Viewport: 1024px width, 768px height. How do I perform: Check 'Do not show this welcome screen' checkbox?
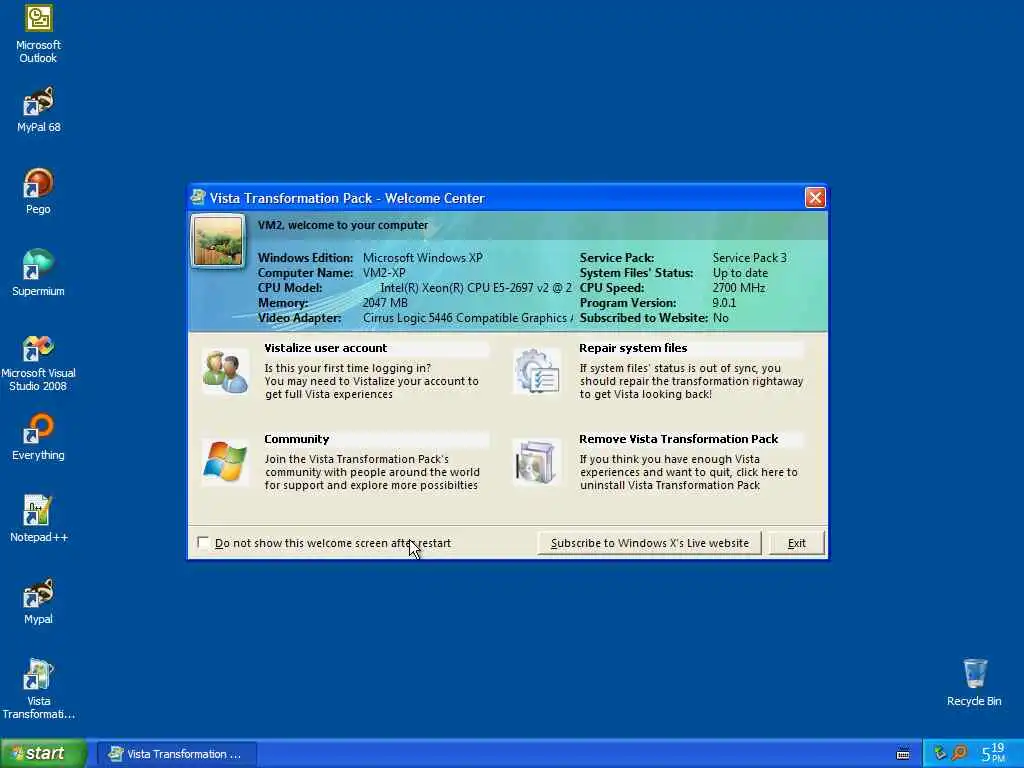203,543
